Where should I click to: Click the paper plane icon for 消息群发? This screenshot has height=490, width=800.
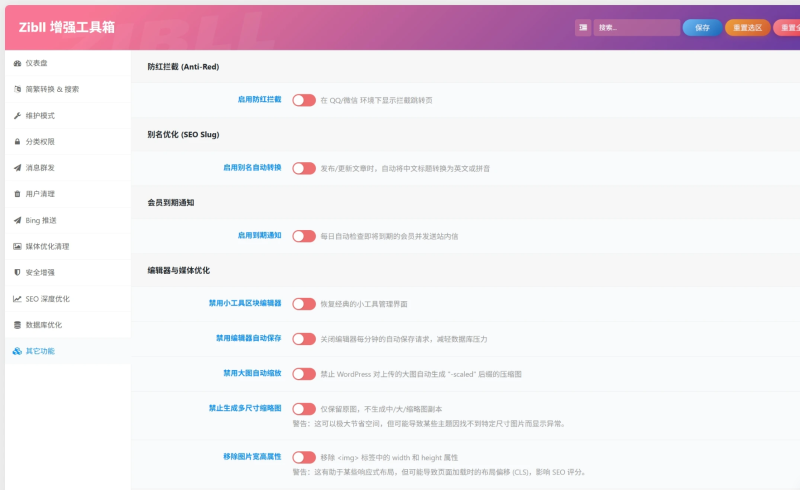[17, 168]
